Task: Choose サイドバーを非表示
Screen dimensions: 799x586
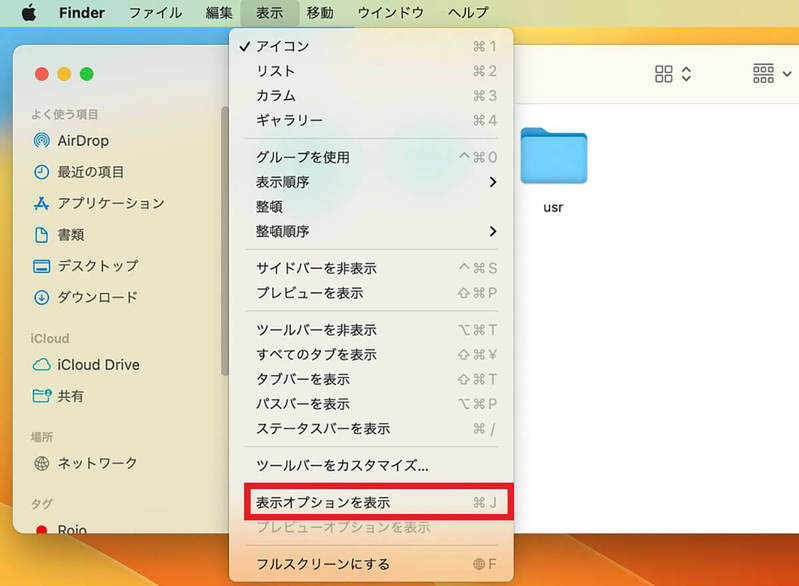Action: (371, 268)
